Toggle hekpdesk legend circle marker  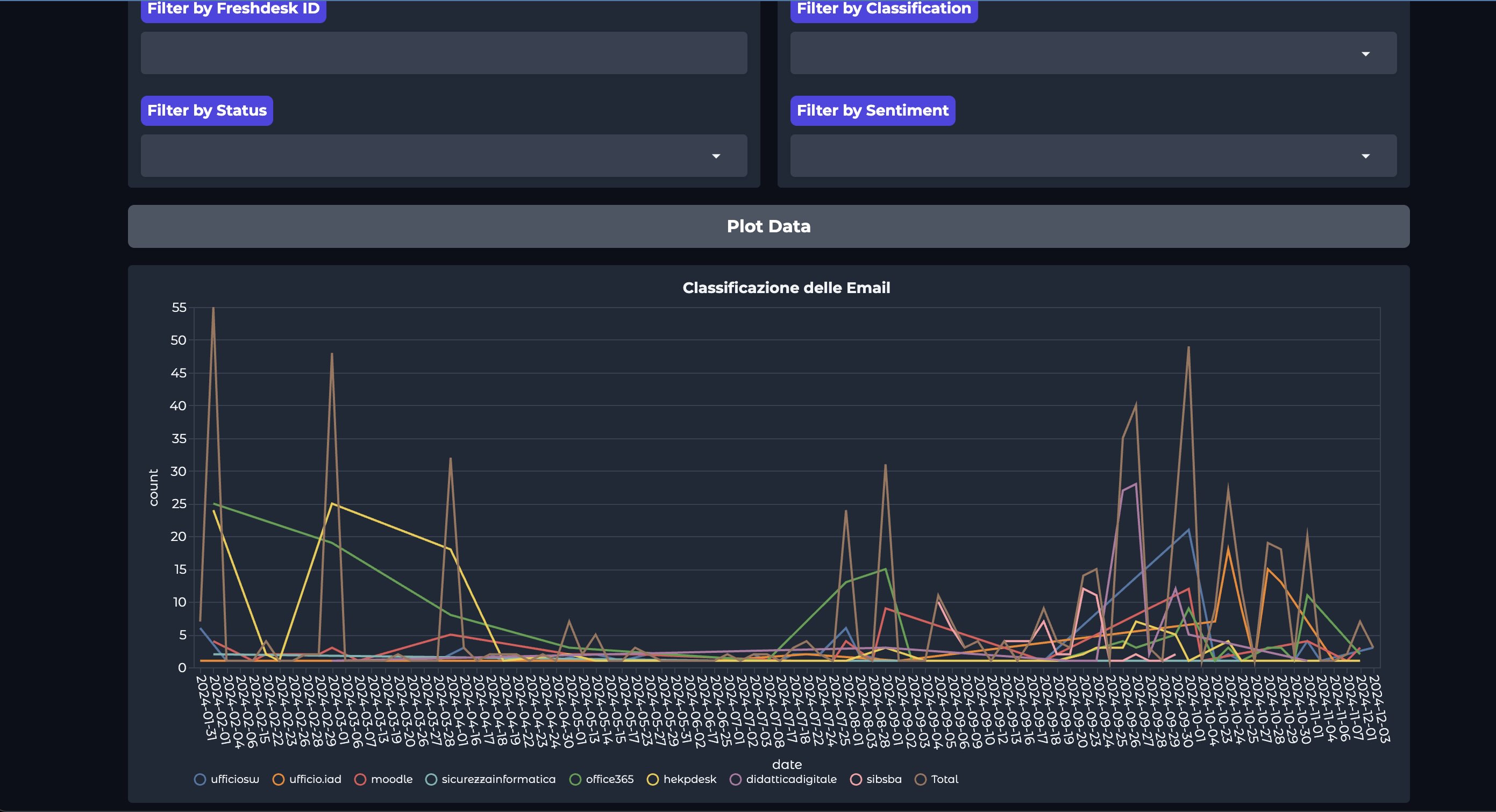coord(653,780)
